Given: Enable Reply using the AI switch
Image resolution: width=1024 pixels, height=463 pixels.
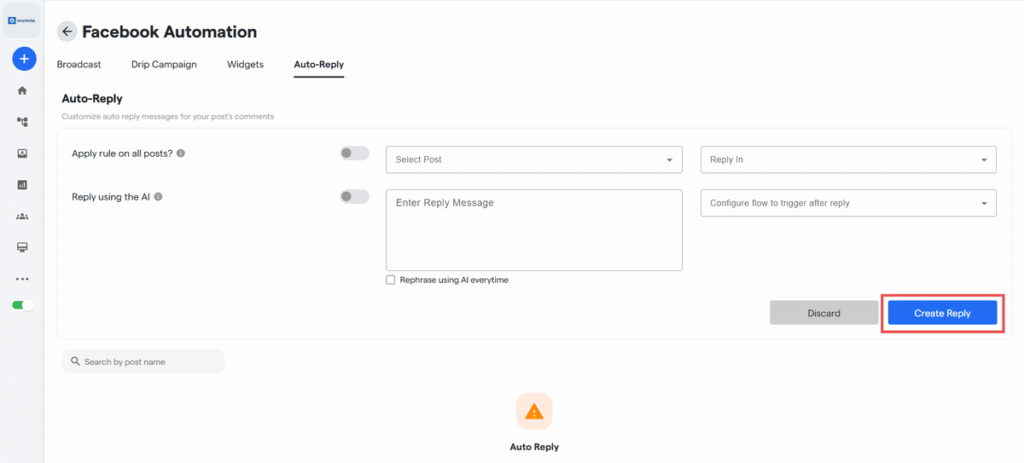Looking at the screenshot, I should tap(354, 197).
